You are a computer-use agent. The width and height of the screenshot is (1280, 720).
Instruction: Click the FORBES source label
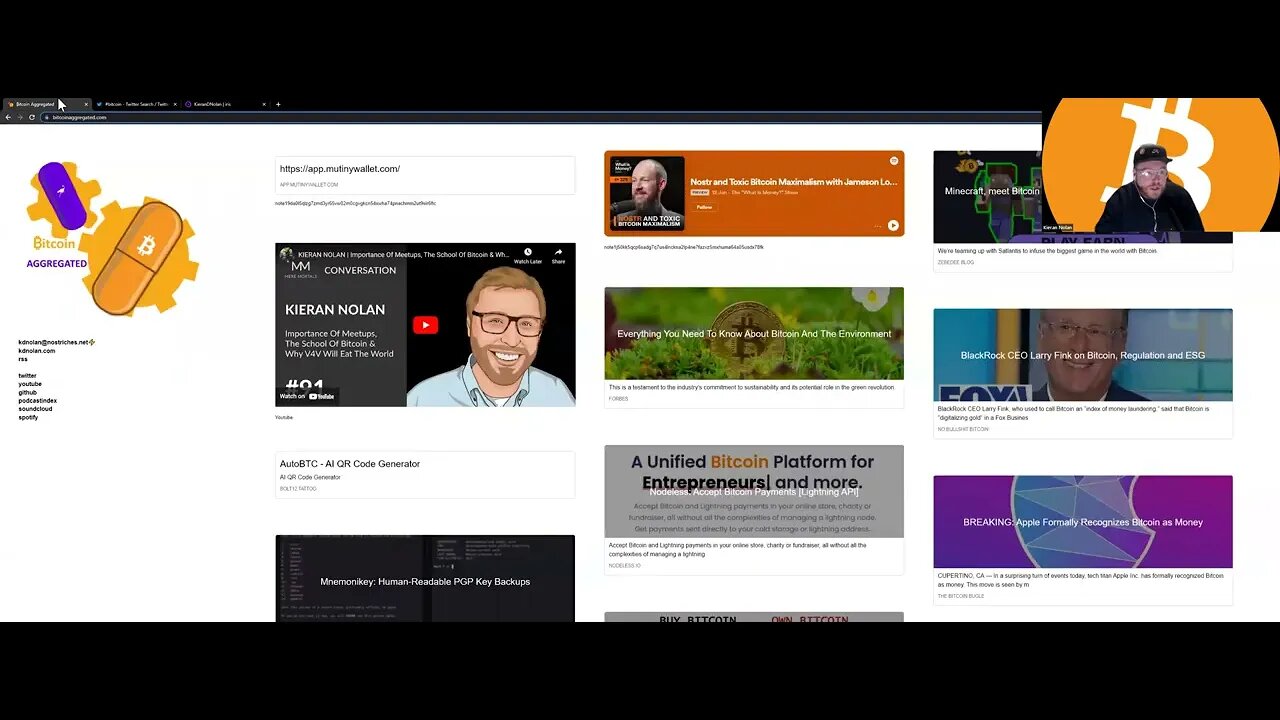(618, 399)
